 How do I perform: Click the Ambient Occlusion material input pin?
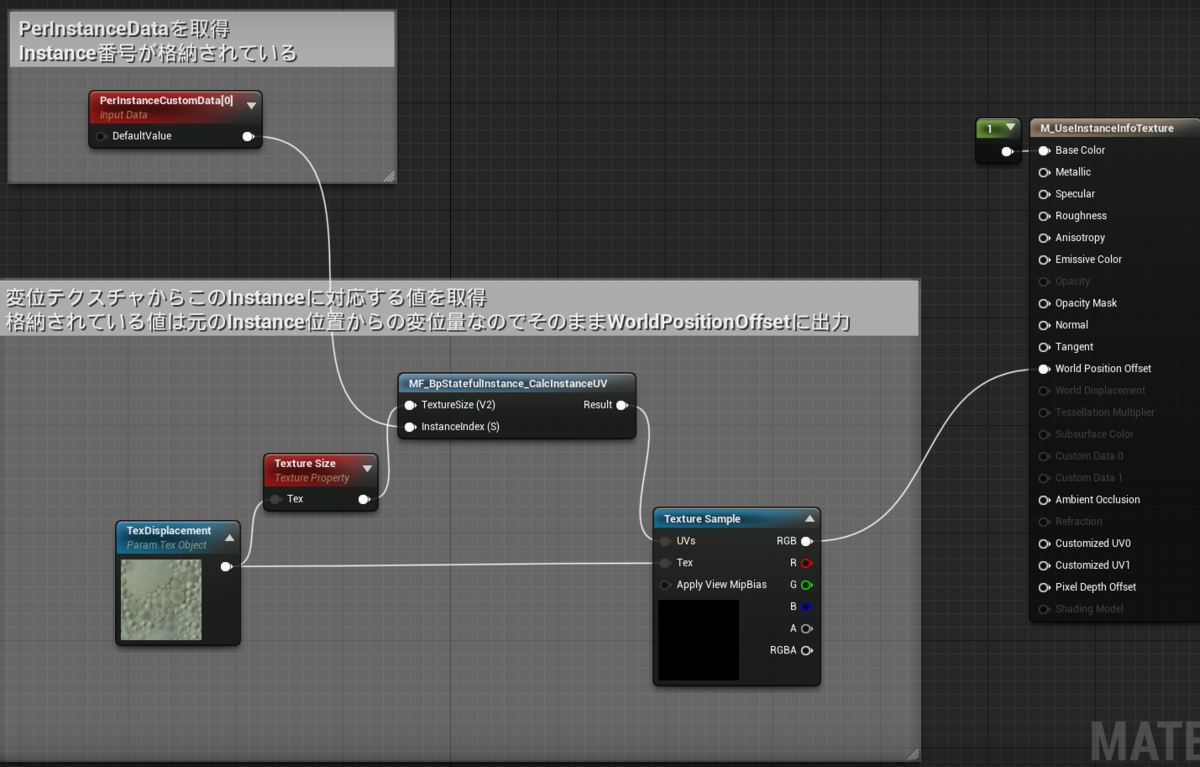pos(1044,500)
